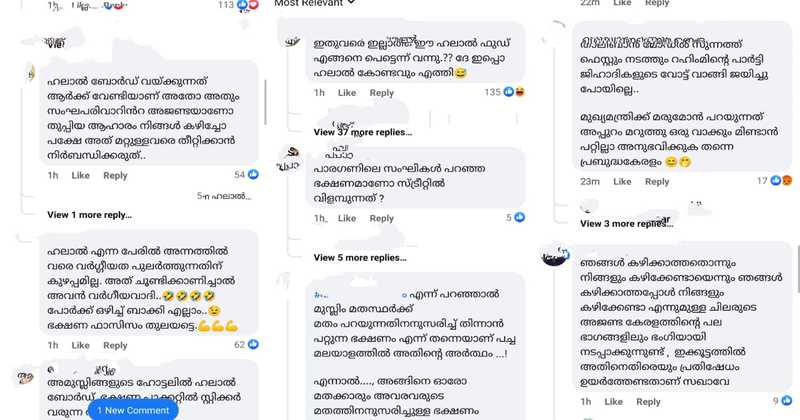The width and height of the screenshot is (800, 420).
Task: Open the Most Relevant sorting dropdown
Action: tap(314, 3)
